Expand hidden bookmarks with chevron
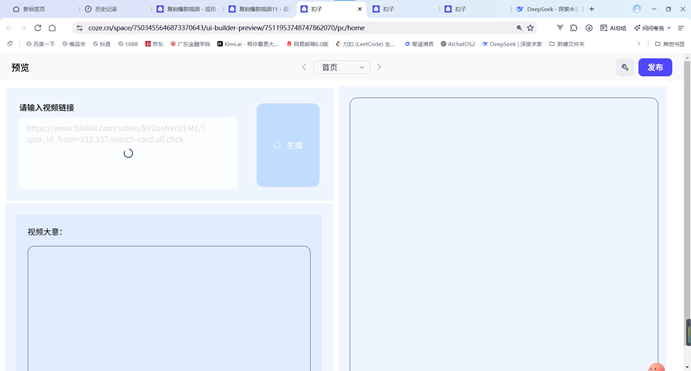The image size is (691, 371). point(639,44)
